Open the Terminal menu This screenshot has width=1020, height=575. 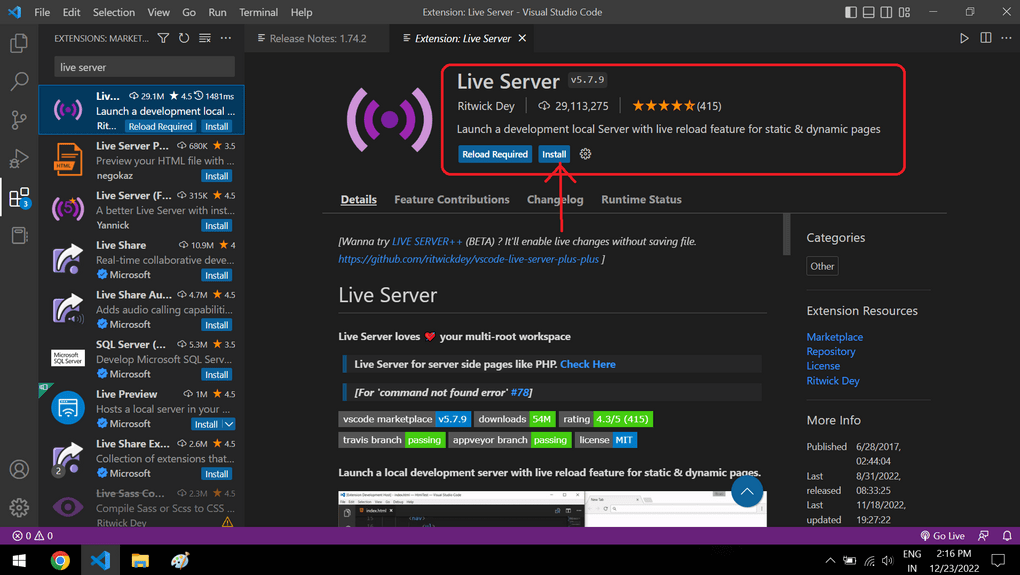[258, 12]
